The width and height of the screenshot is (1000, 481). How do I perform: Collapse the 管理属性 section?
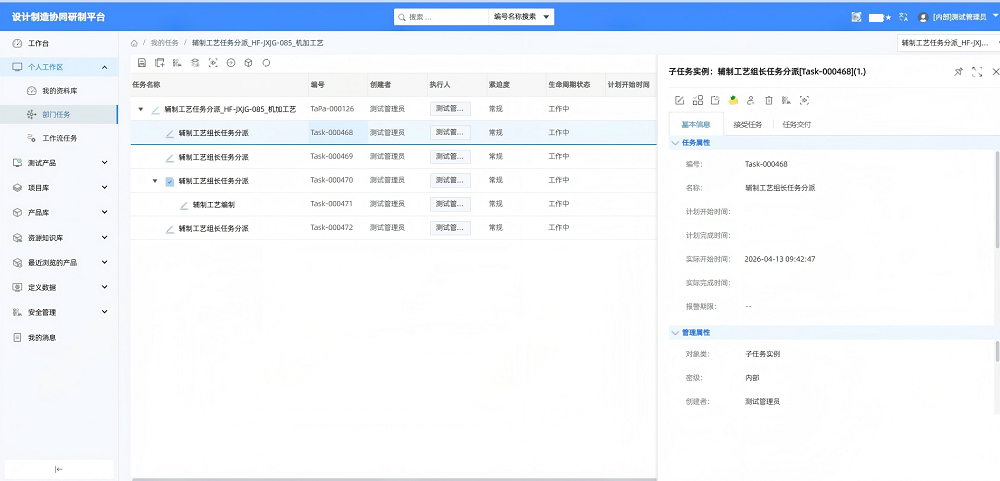(x=675, y=332)
